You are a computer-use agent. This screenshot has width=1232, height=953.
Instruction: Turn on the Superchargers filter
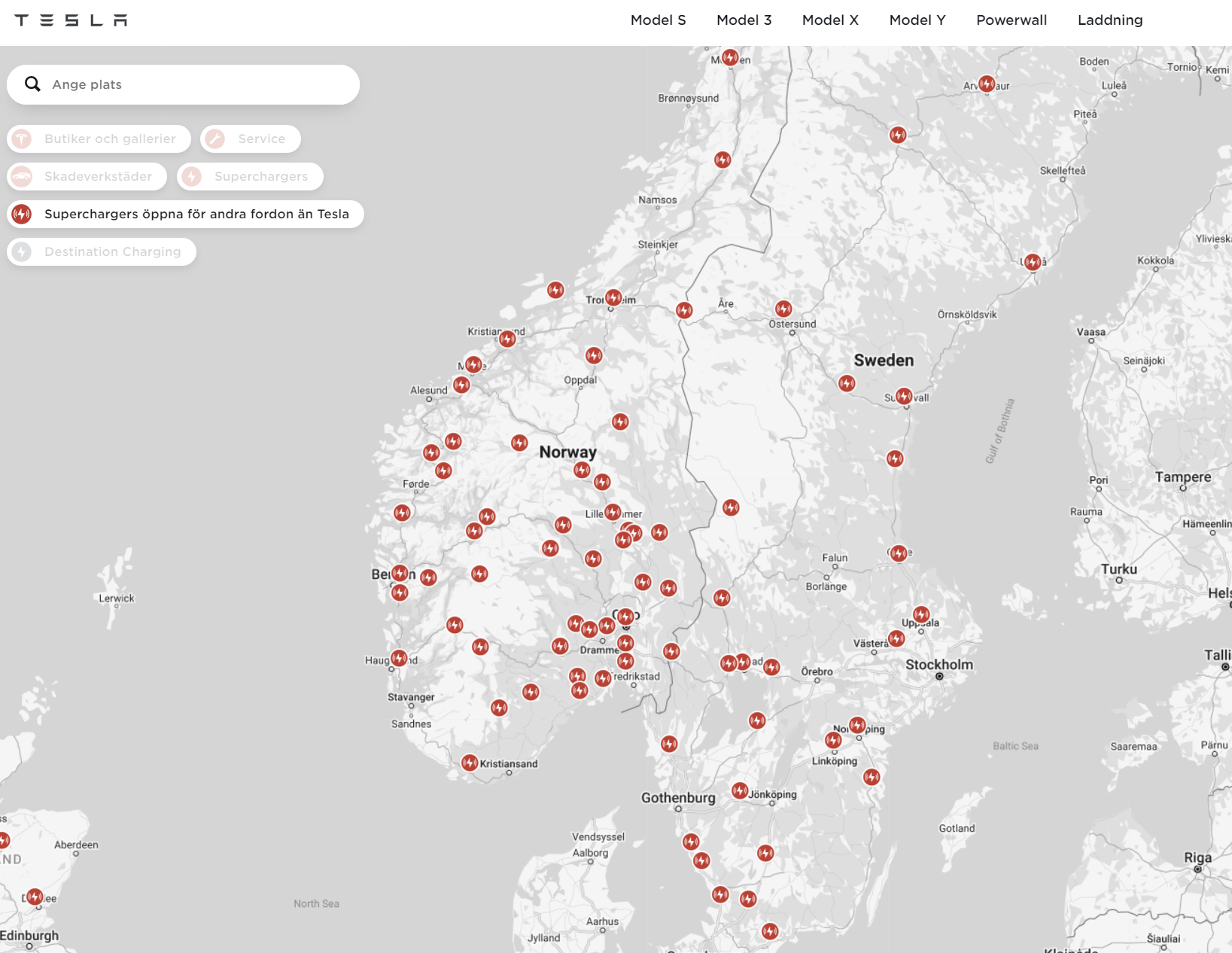[x=251, y=177]
